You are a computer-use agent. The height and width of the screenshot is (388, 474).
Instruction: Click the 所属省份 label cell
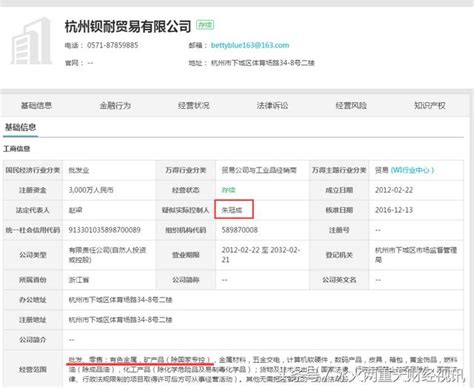pos(33,280)
